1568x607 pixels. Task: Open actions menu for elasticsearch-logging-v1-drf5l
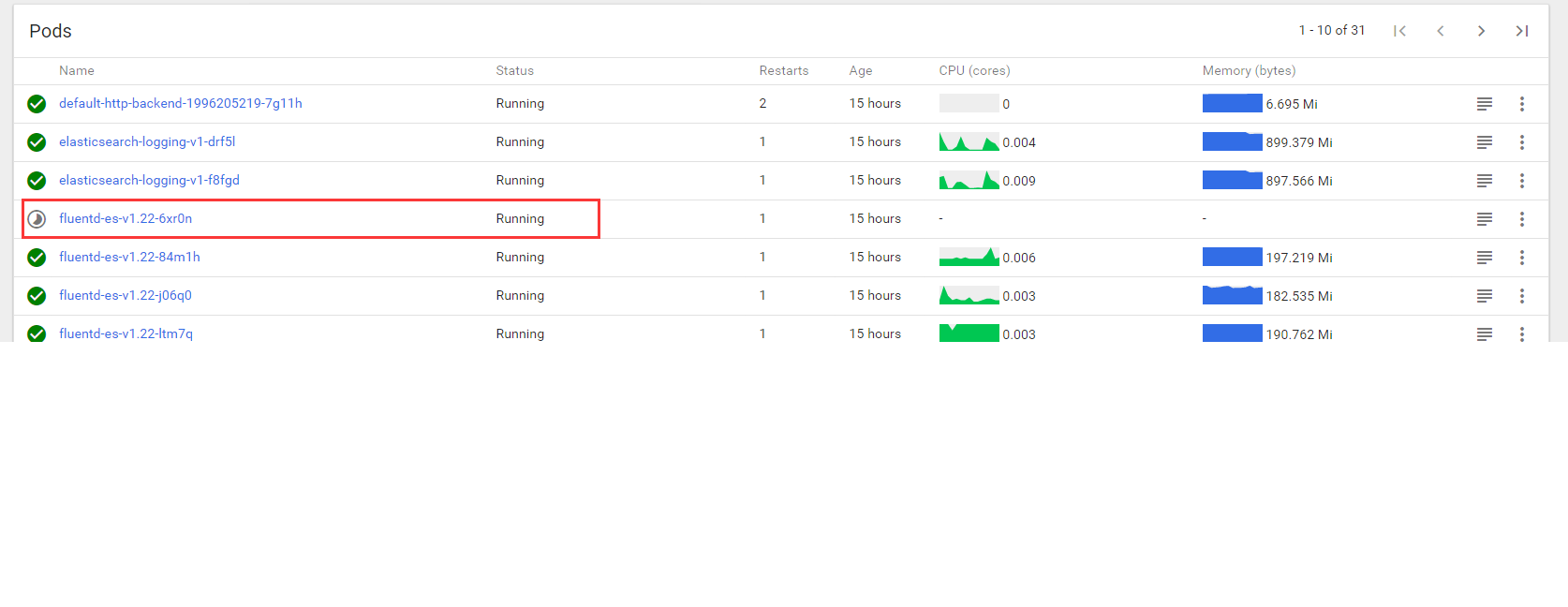(1522, 142)
